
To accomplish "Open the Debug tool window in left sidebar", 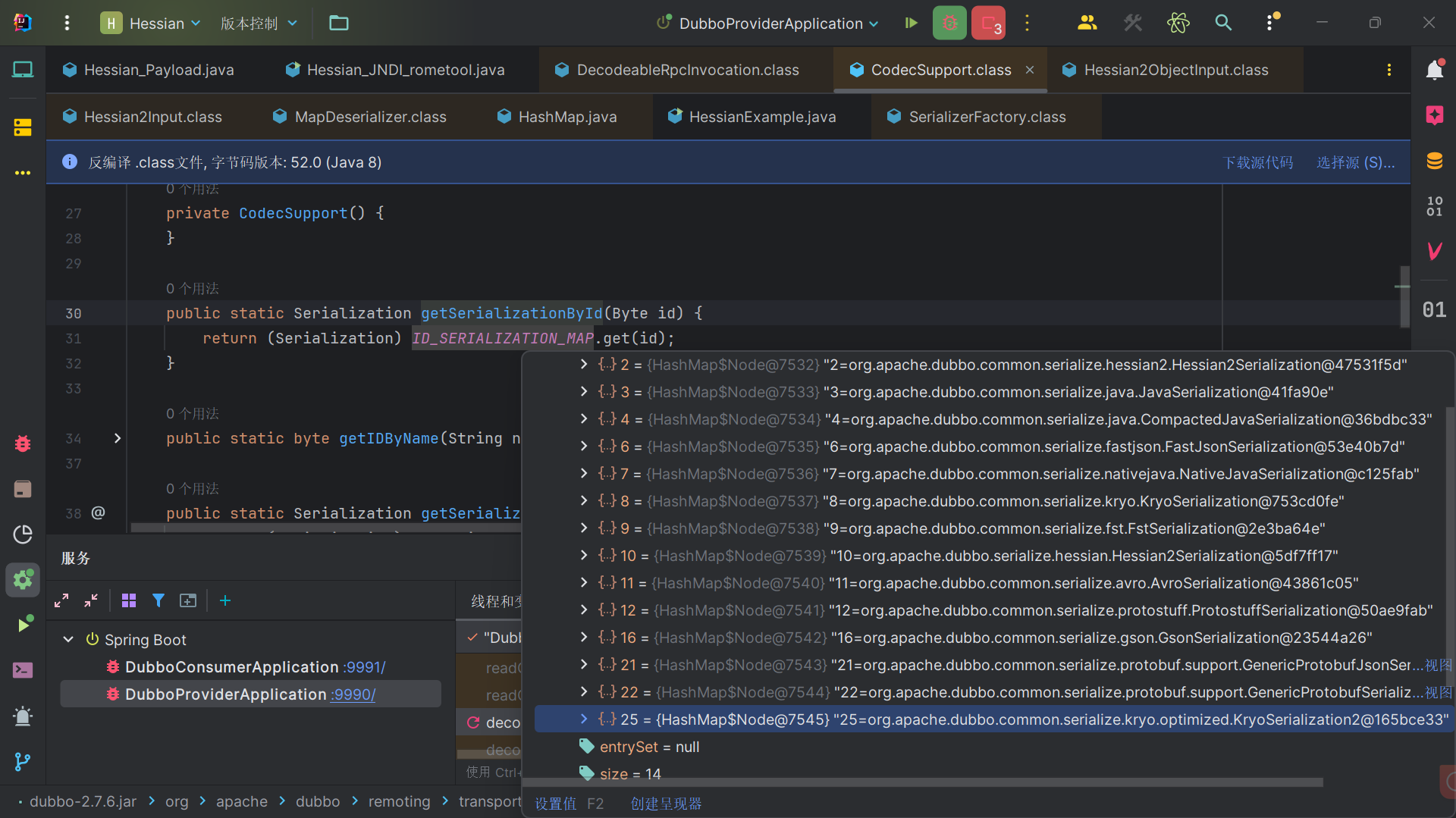I will tap(23, 443).
